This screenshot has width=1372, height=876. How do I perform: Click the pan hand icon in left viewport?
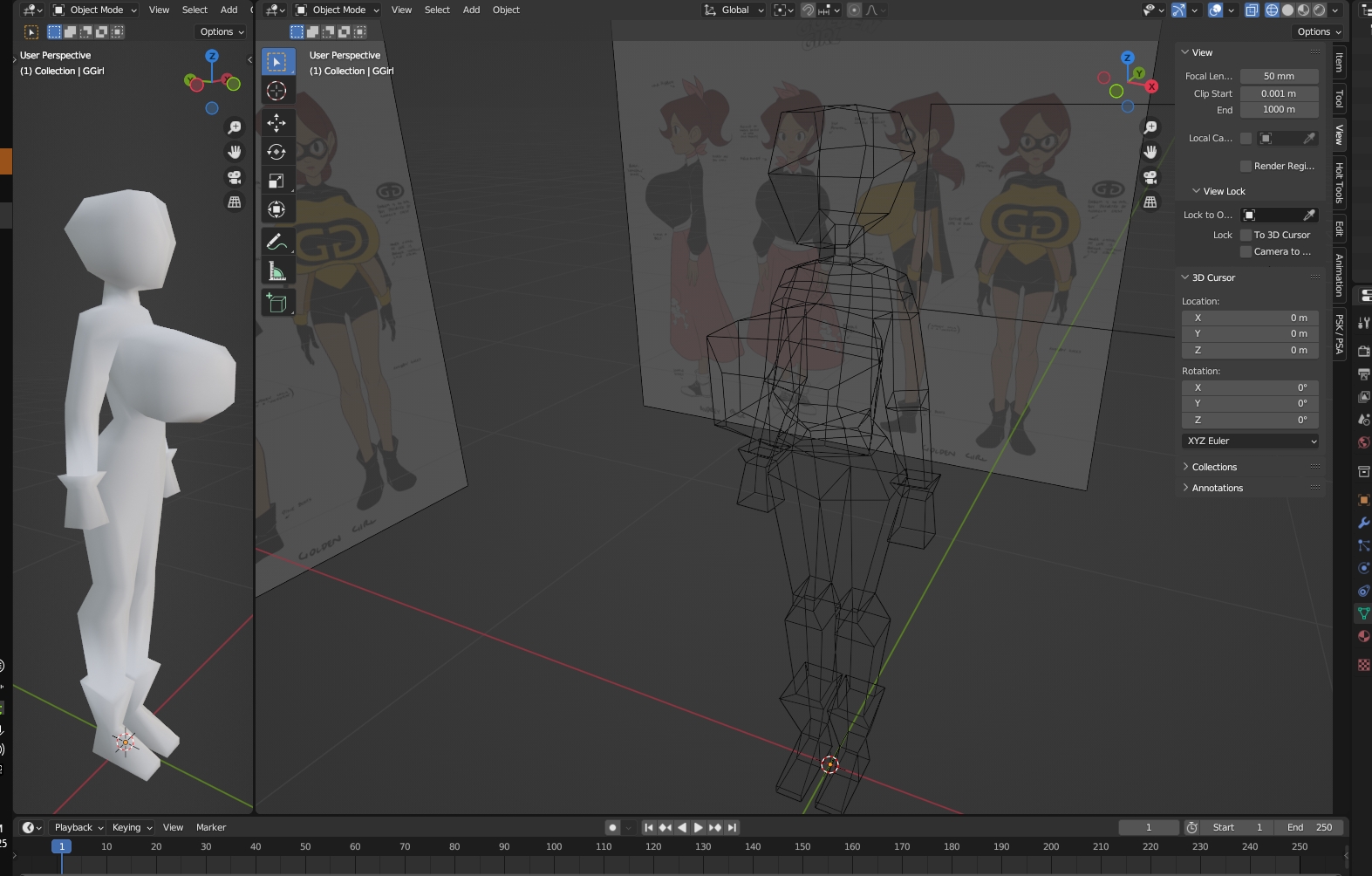coord(235,152)
